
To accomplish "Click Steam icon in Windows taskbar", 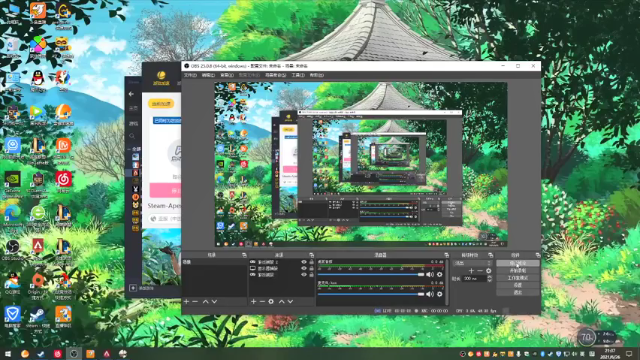I will click(x=41, y=354).
